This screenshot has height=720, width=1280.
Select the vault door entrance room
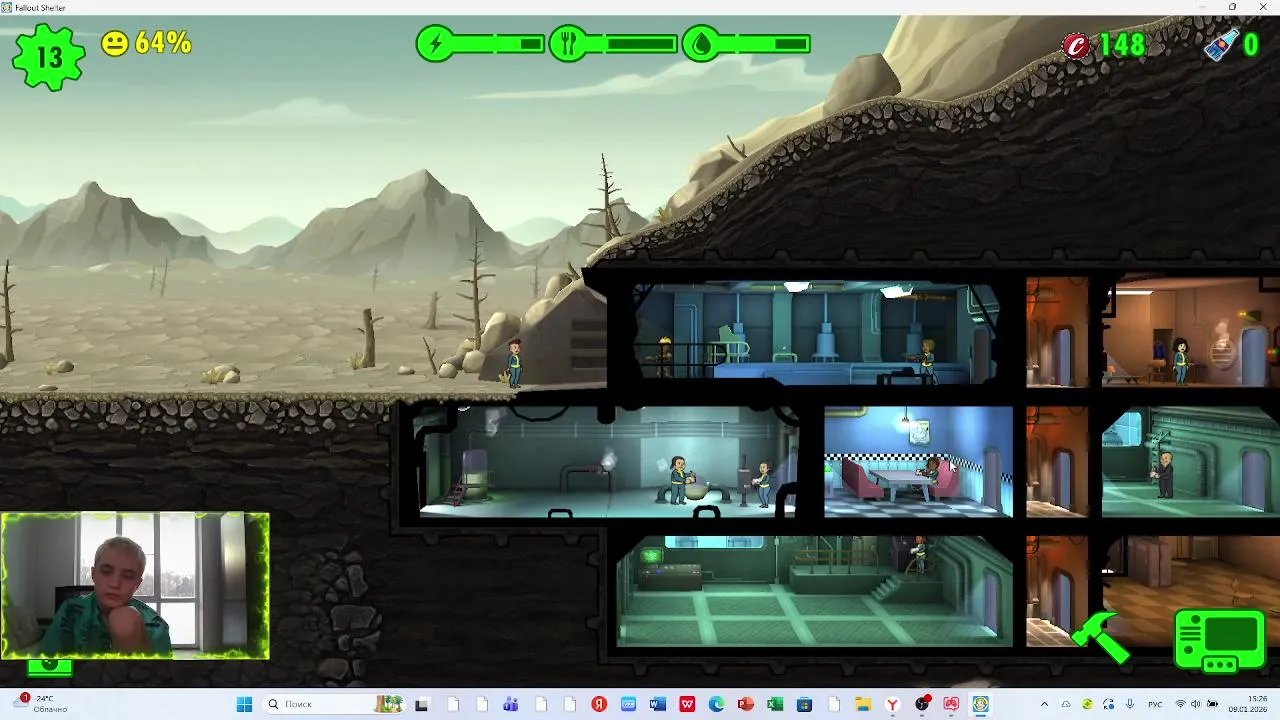click(815, 332)
